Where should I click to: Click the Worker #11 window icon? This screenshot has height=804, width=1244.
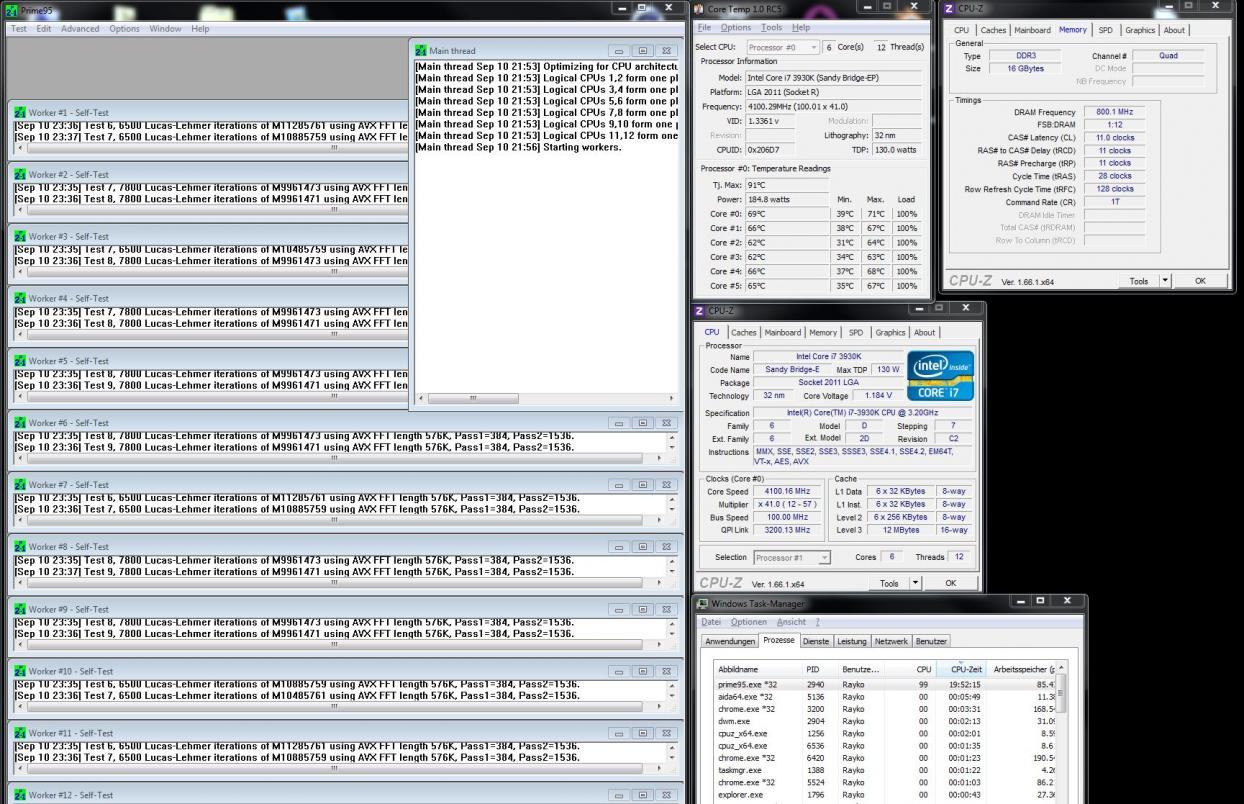(19, 732)
